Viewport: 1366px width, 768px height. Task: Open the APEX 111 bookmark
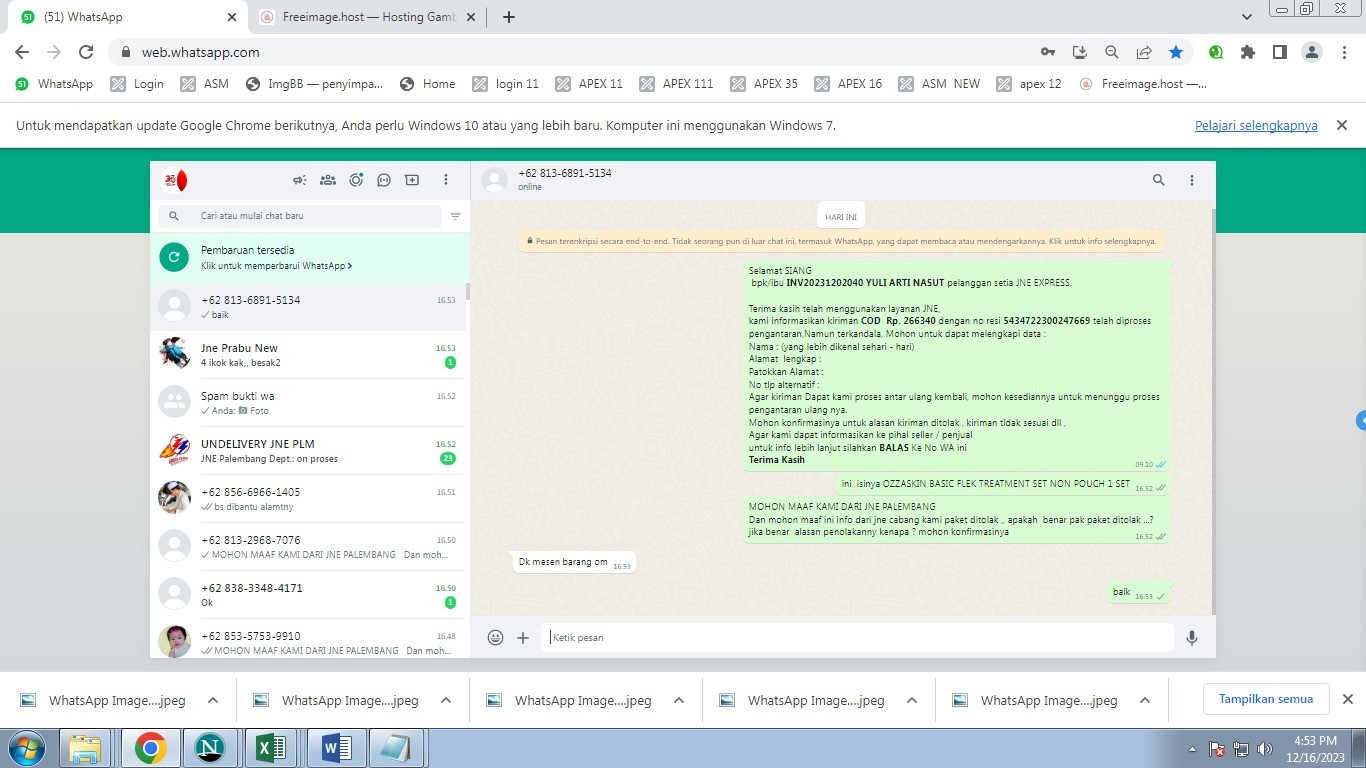coord(676,84)
